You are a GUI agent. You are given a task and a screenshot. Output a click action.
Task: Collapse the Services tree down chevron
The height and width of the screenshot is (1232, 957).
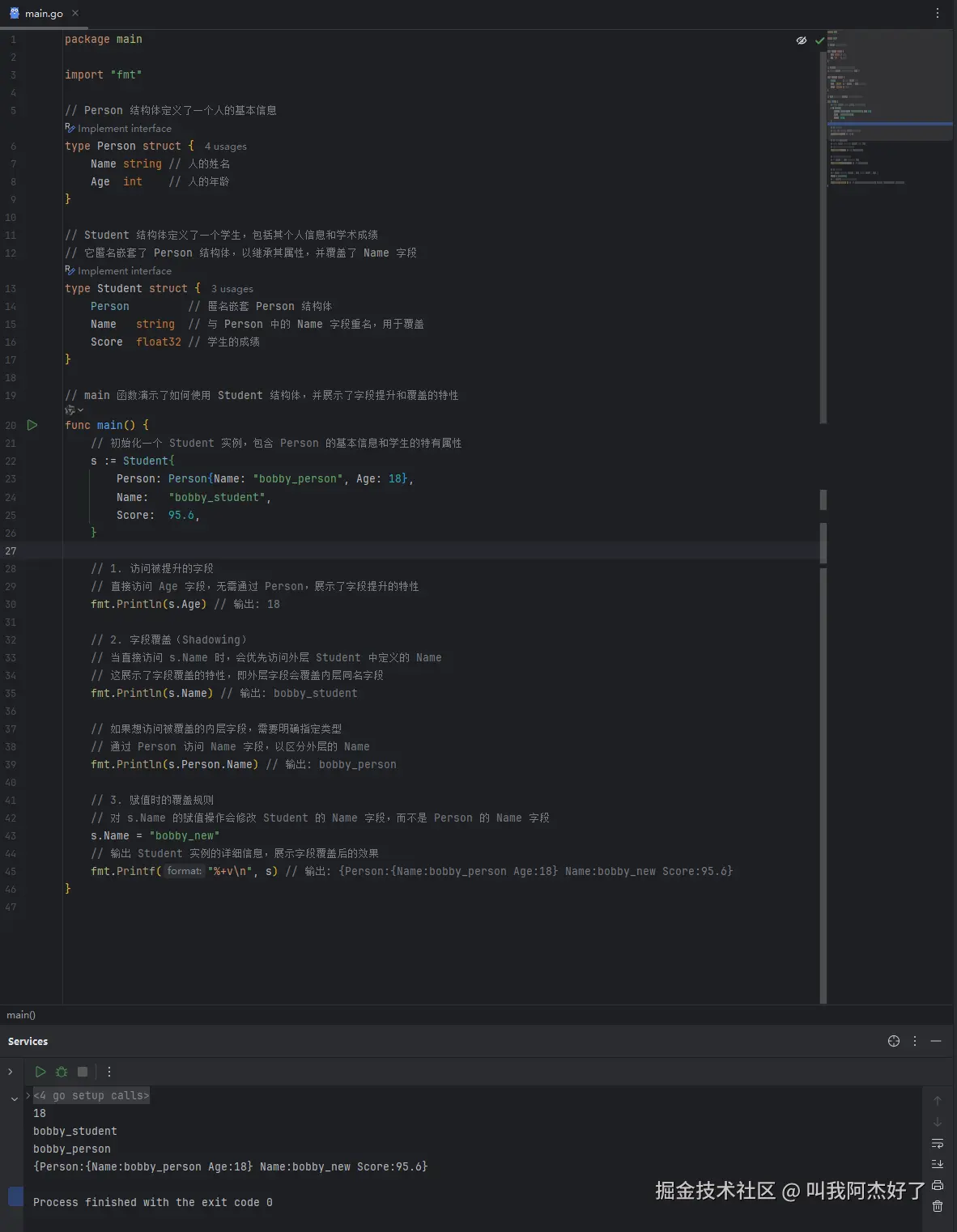pyautogui.click(x=14, y=1098)
